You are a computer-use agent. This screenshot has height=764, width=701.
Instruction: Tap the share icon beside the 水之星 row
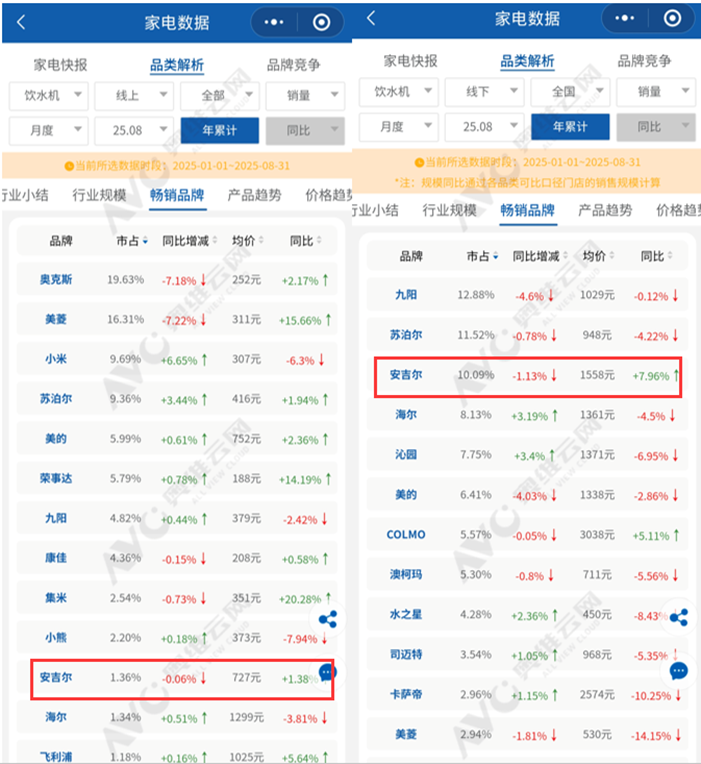click(x=679, y=617)
